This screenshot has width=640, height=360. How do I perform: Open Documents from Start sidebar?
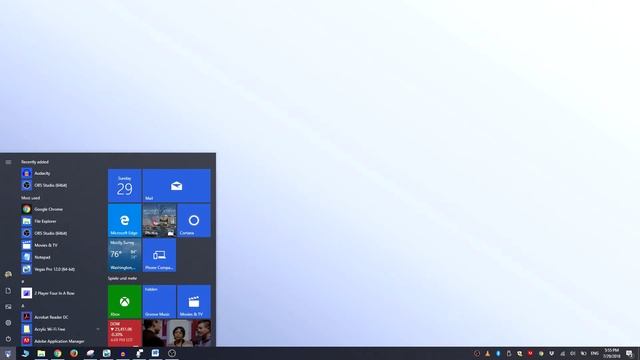point(8,291)
